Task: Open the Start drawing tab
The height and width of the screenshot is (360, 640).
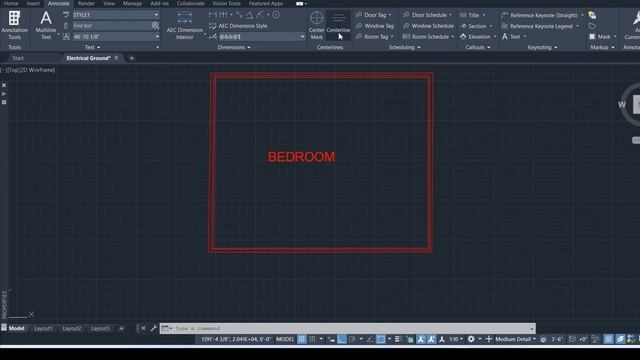Action: point(18,58)
